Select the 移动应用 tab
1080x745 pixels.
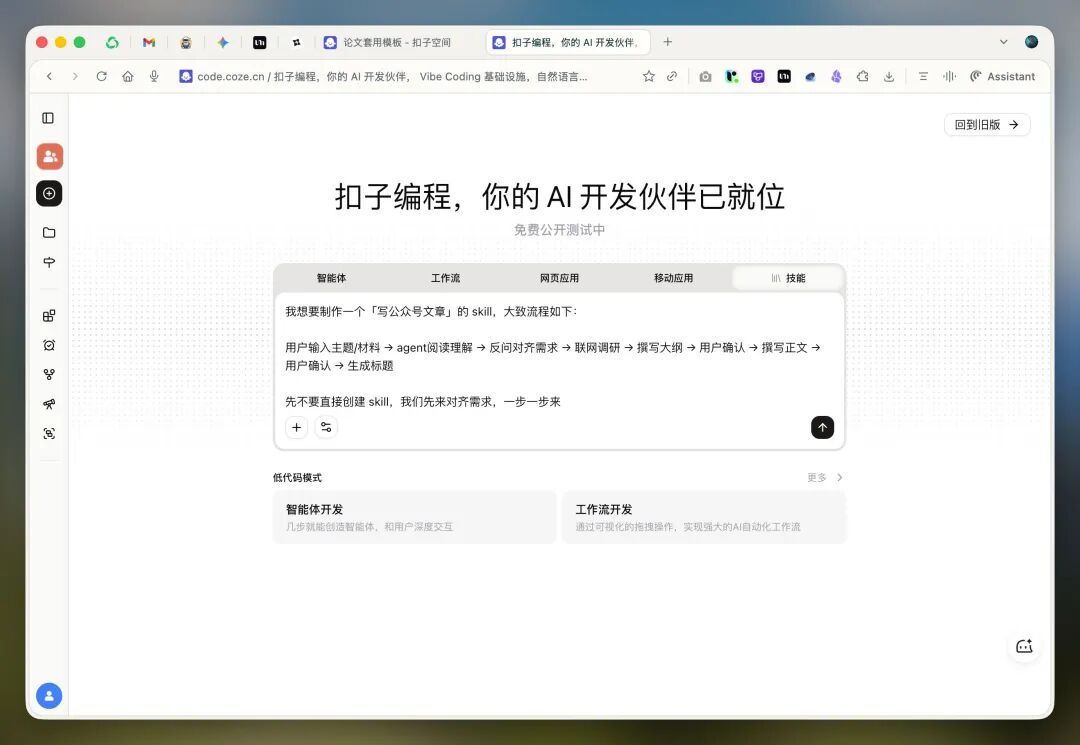674,278
